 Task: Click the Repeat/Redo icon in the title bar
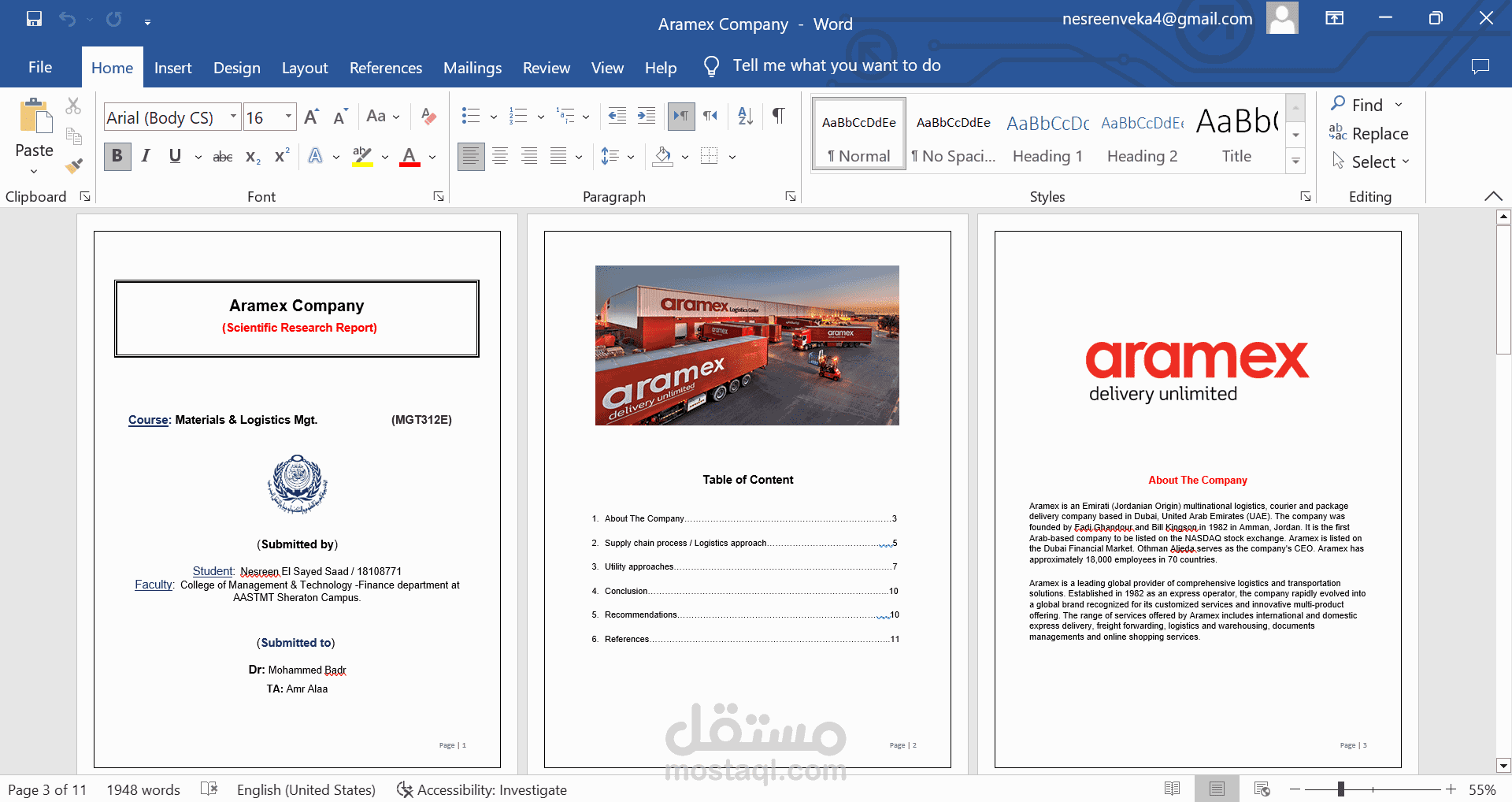point(114,19)
